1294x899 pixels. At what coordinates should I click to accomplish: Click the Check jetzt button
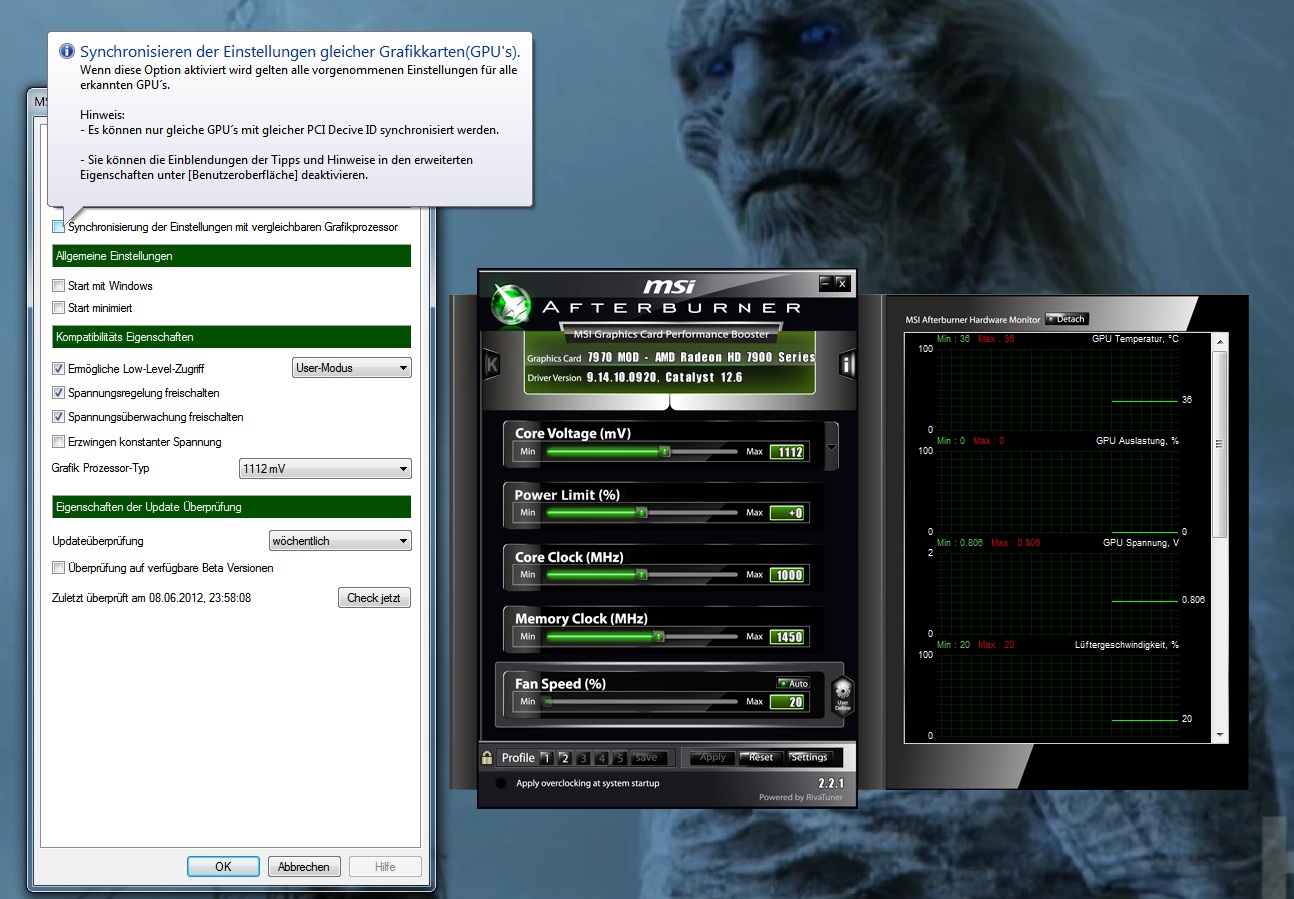click(x=374, y=598)
